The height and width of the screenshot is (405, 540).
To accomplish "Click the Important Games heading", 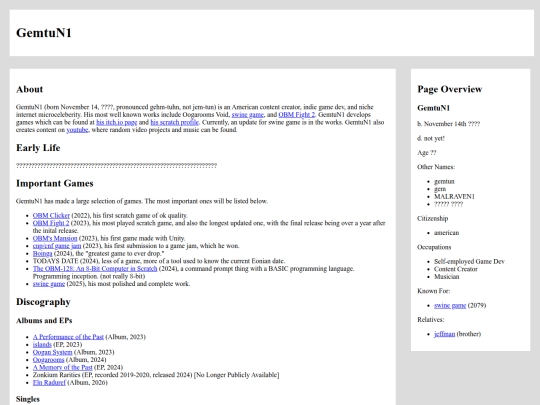I will 55,183.
